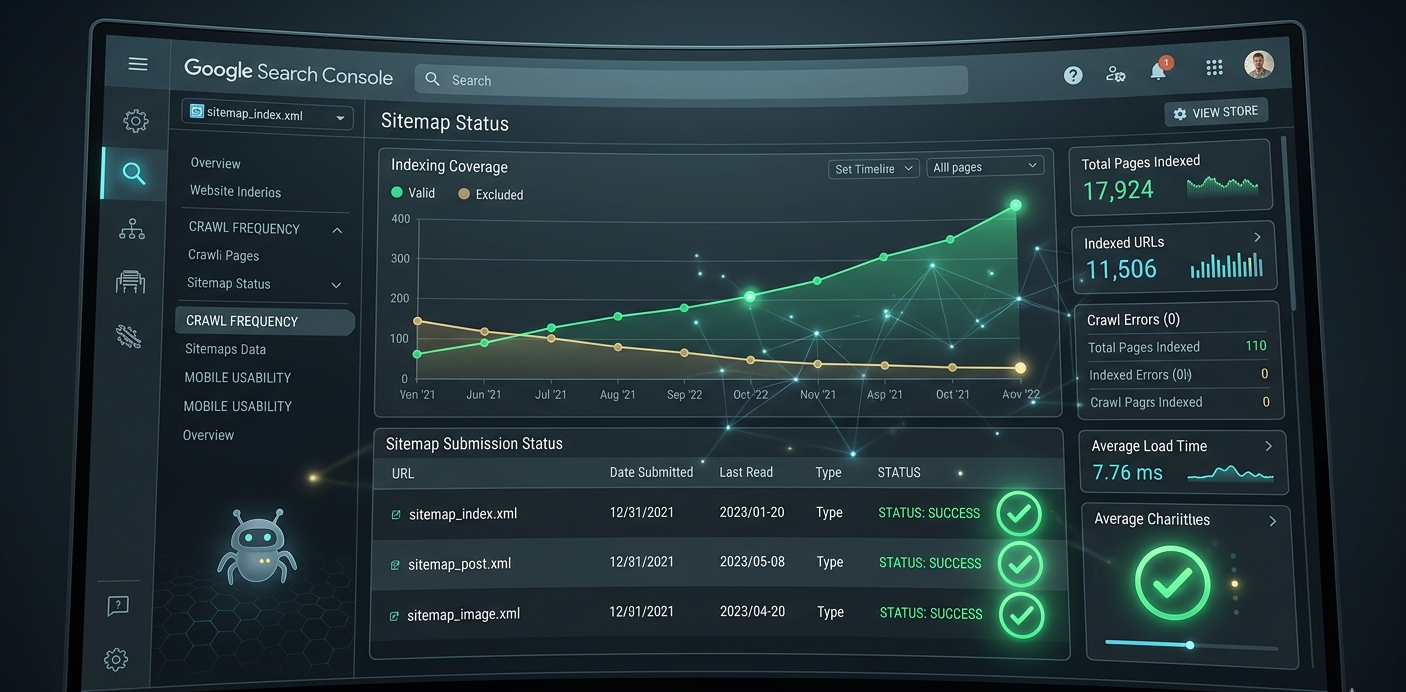This screenshot has width=1406, height=692.
Task: Open the wrench tools icon in the sidebar
Action: click(128, 336)
